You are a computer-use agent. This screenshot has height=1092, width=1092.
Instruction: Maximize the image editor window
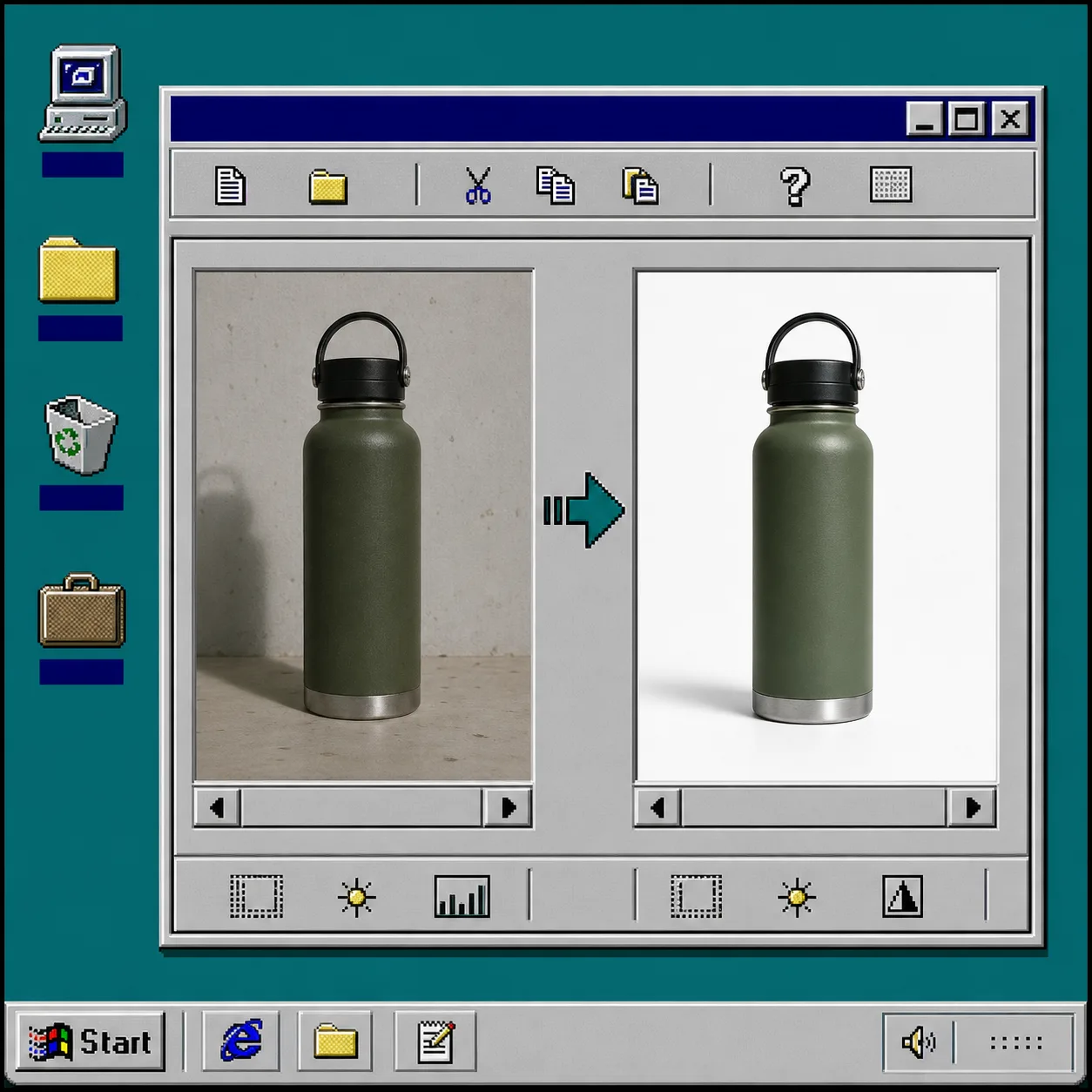tap(966, 118)
